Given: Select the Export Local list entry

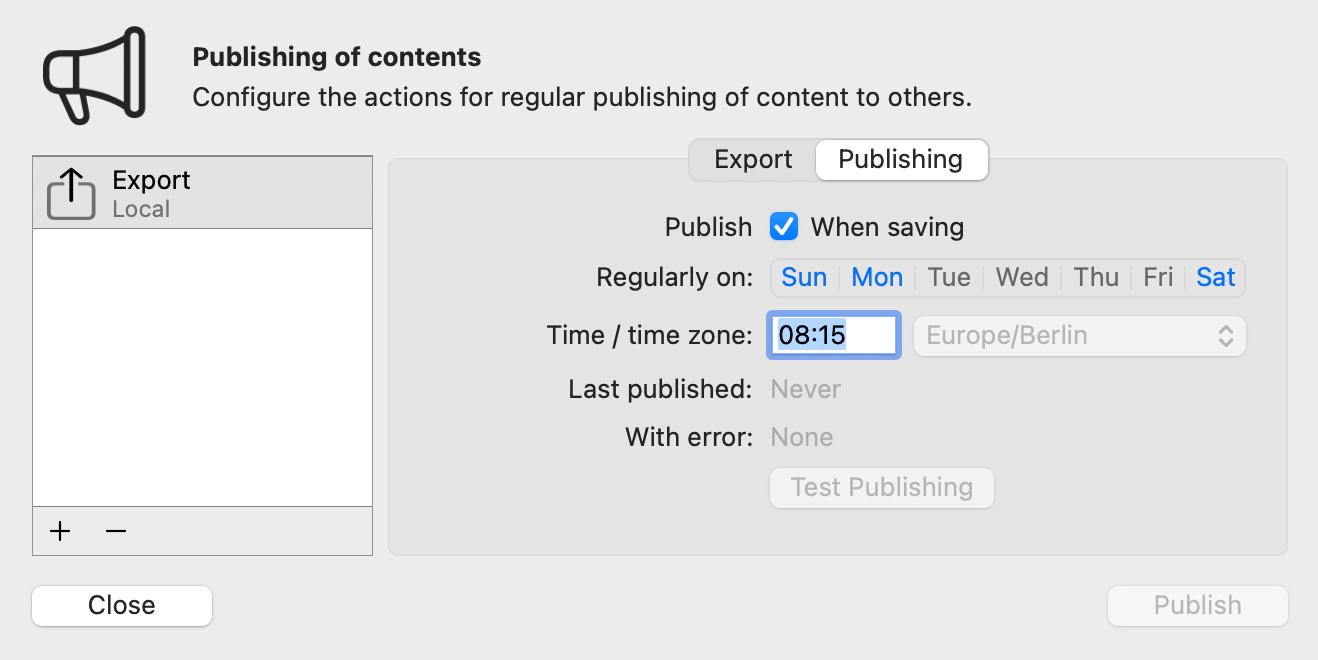Looking at the screenshot, I should [202, 194].
